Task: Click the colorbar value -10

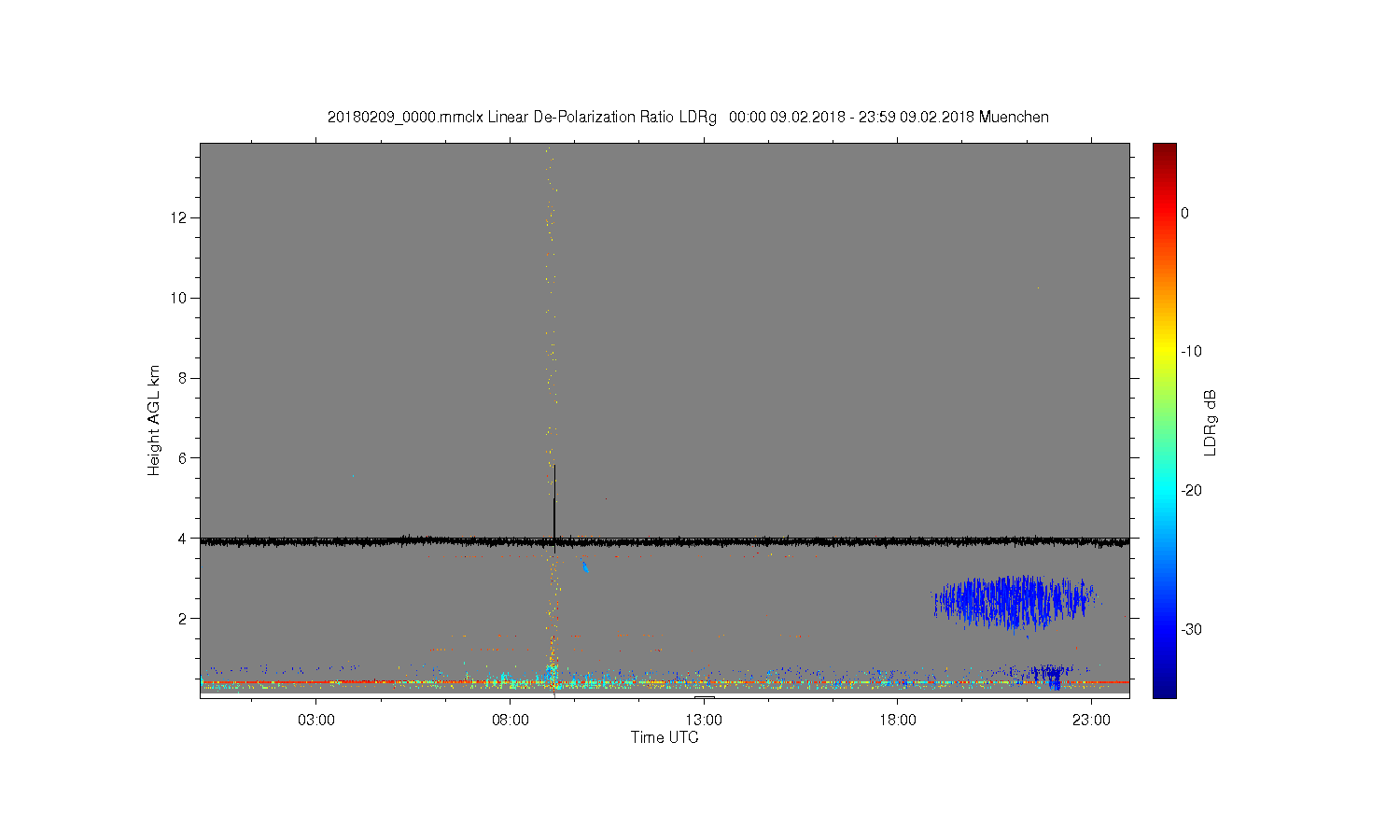Action: (x=1190, y=351)
